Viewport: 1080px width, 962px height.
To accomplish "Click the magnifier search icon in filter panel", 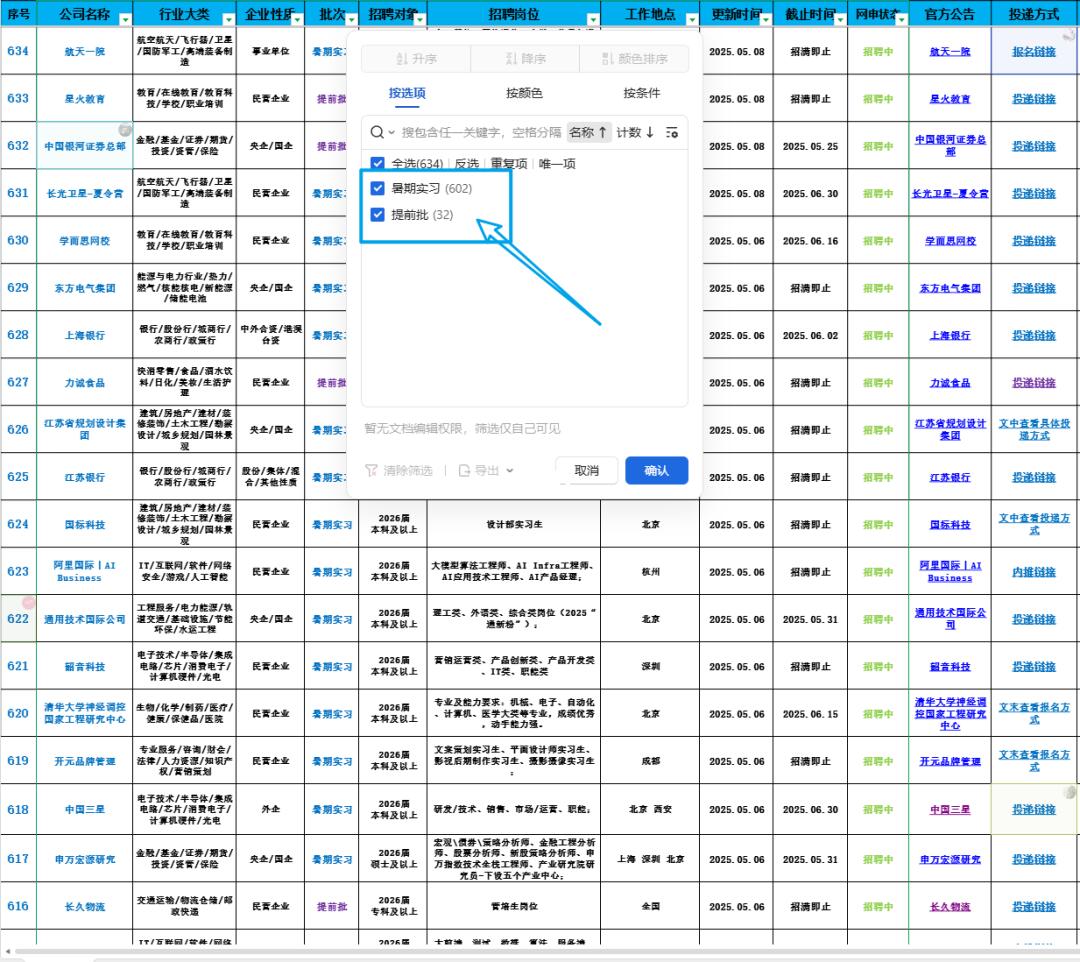I will coord(377,132).
